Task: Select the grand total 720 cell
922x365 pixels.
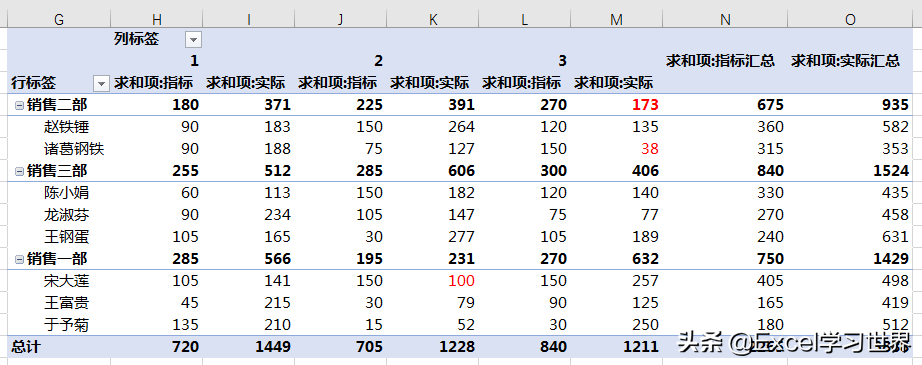Action: coord(156,347)
